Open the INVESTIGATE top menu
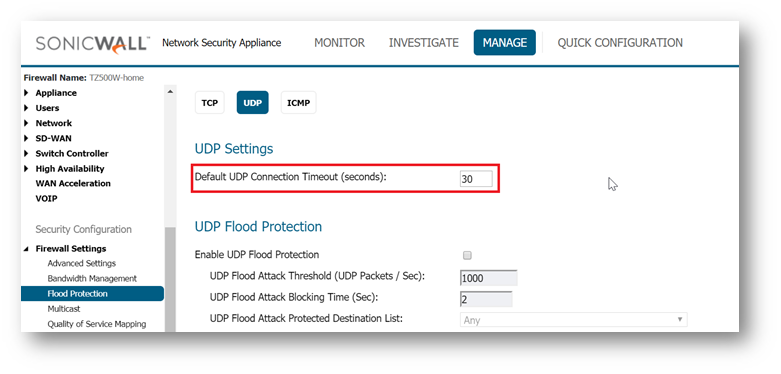The image size is (781, 374). (424, 43)
